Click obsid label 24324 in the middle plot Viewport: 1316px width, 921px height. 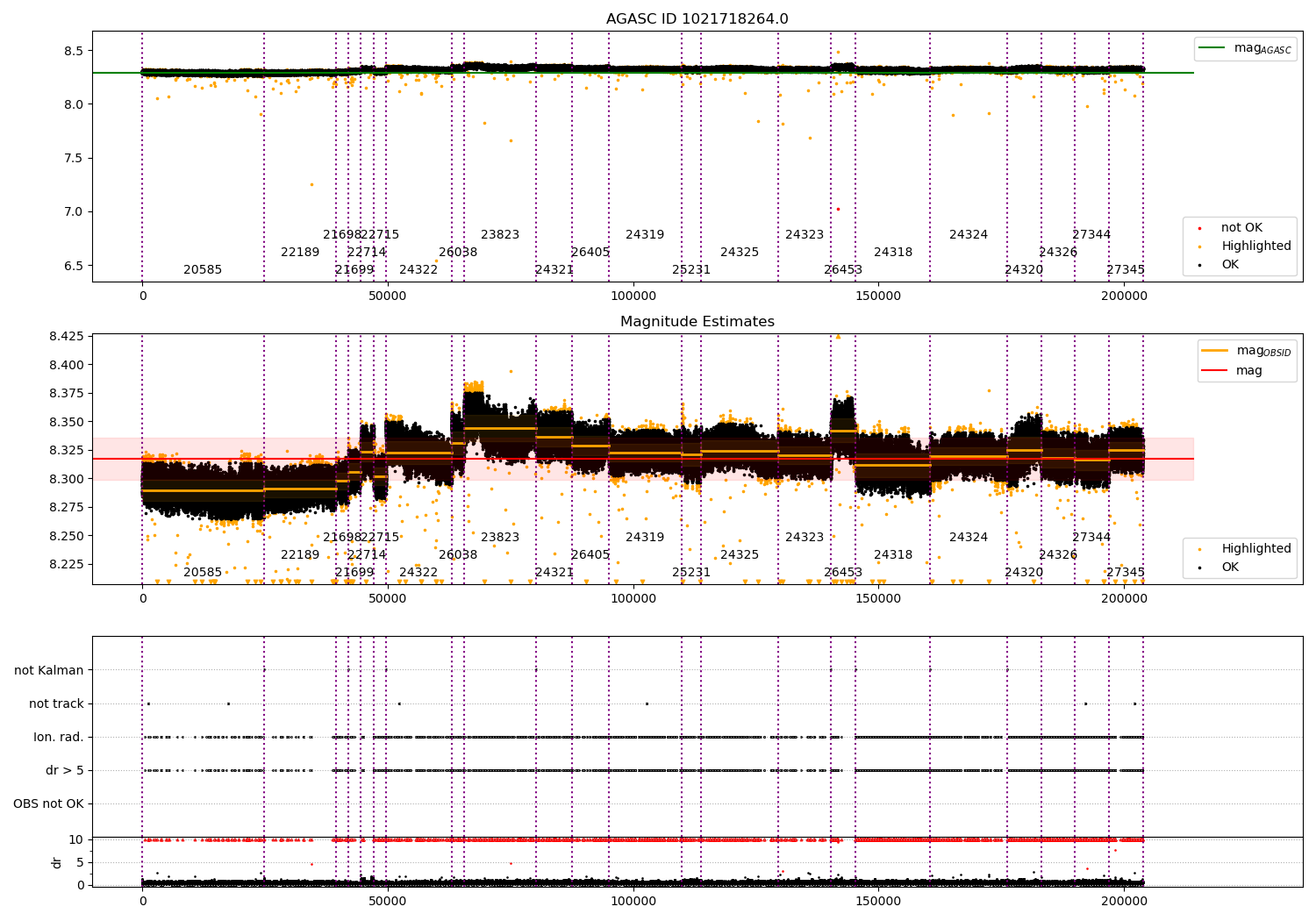(x=969, y=538)
